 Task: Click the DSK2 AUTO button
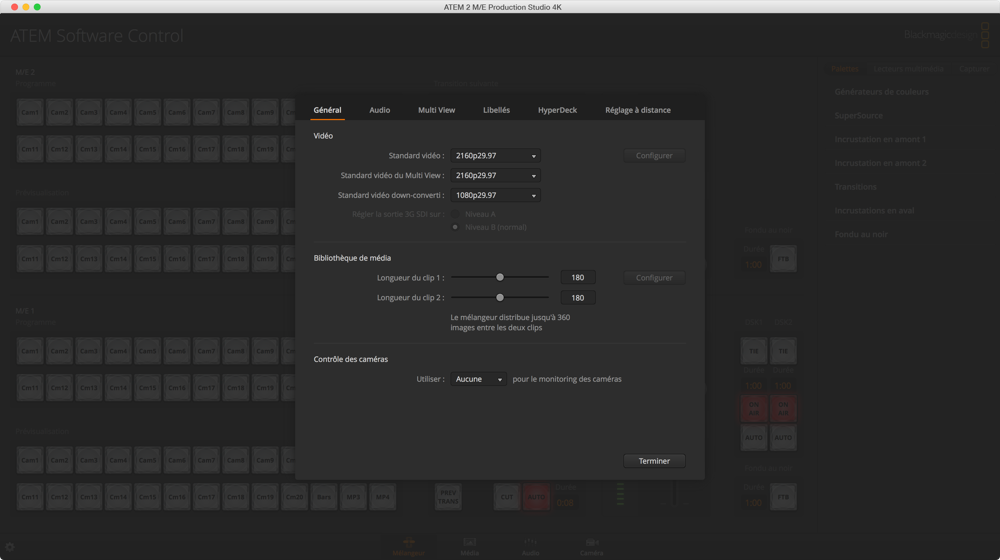pyautogui.click(x=783, y=438)
